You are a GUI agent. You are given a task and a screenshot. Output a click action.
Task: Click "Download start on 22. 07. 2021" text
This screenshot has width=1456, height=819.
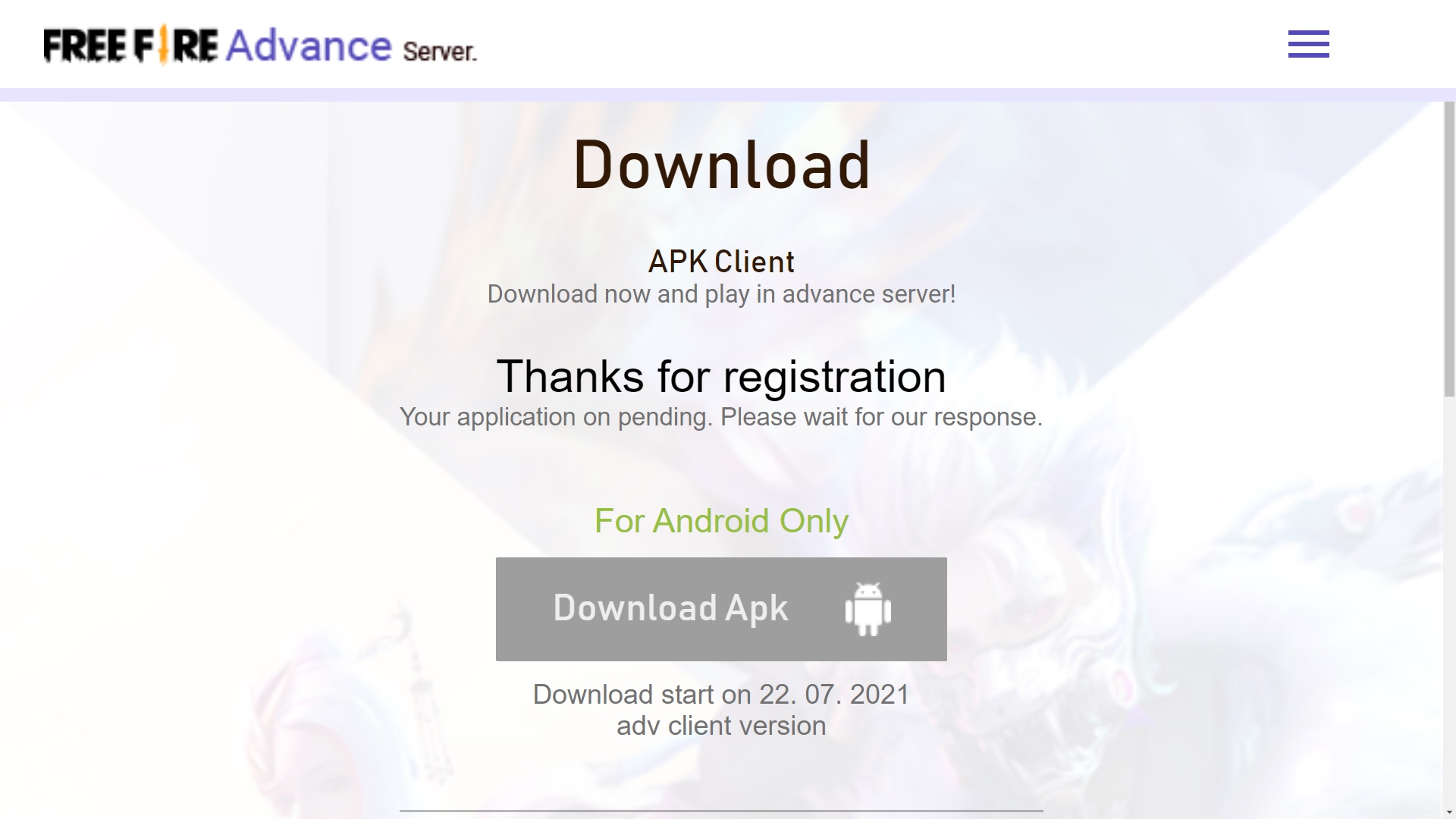pyautogui.click(x=721, y=695)
